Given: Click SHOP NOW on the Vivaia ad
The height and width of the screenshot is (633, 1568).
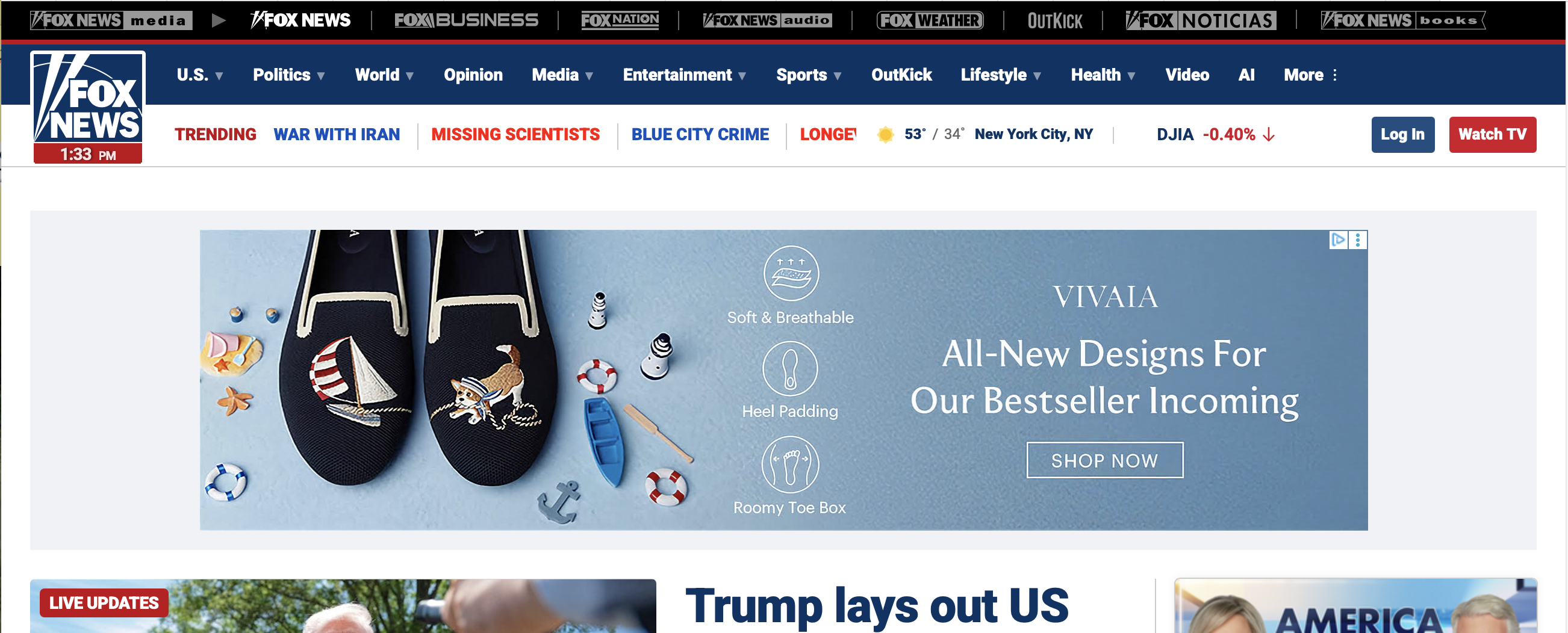Looking at the screenshot, I should (1105, 460).
